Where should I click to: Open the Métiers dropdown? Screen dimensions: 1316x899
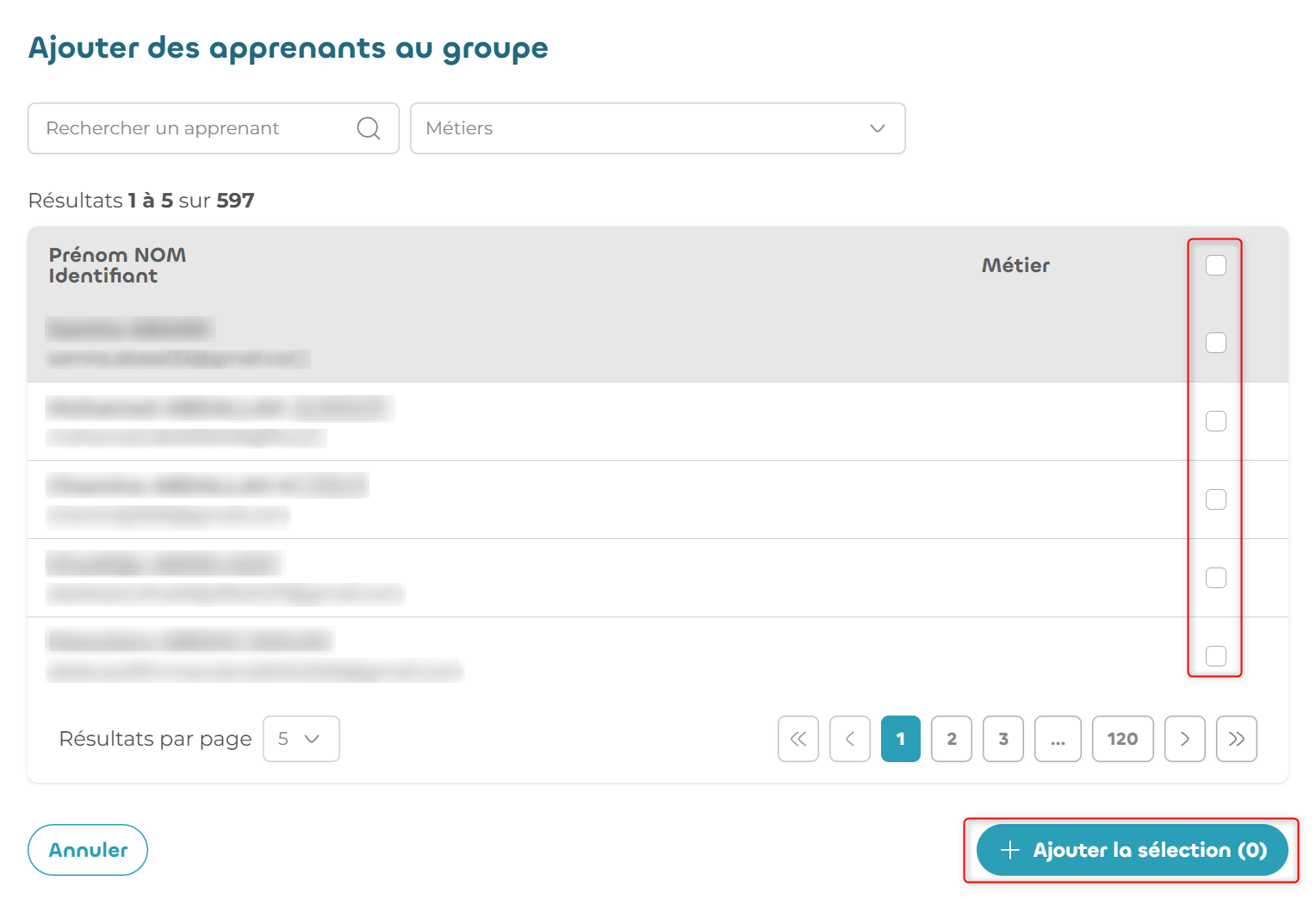point(658,128)
